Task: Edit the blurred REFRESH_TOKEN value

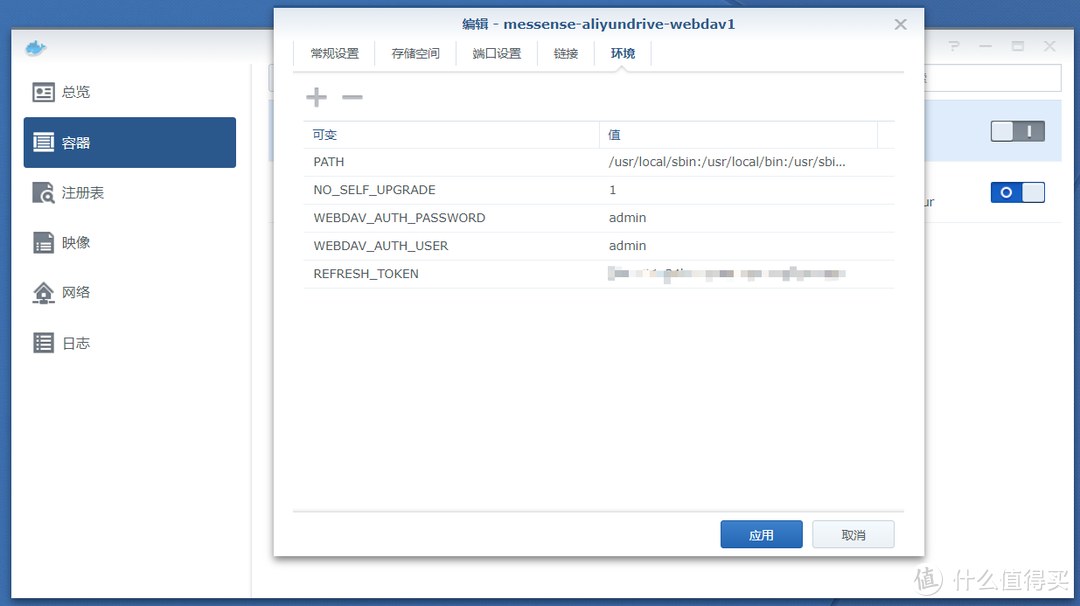Action: coord(727,274)
